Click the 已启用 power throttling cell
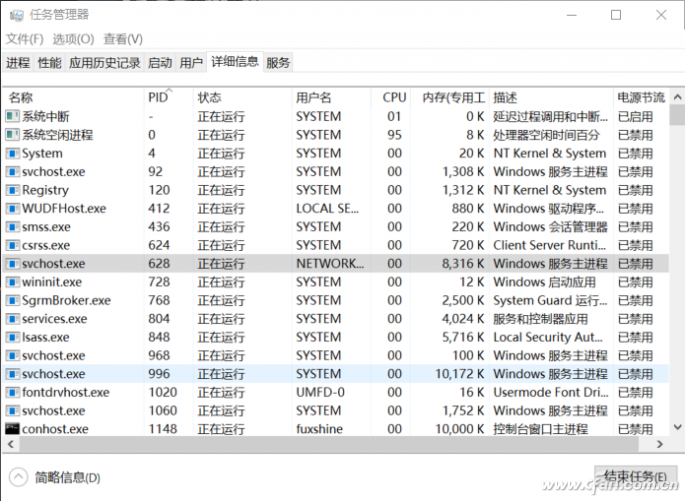 (x=636, y=116)
